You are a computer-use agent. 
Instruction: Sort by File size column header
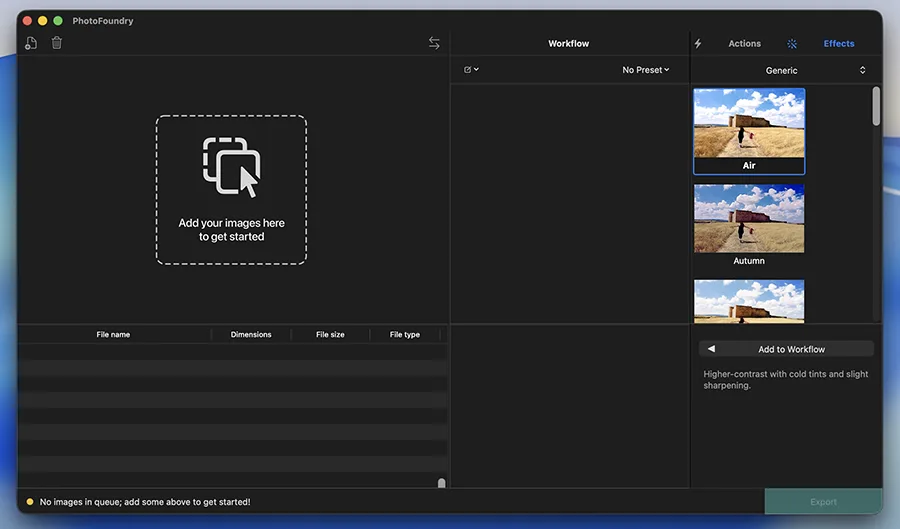point(330,334)
